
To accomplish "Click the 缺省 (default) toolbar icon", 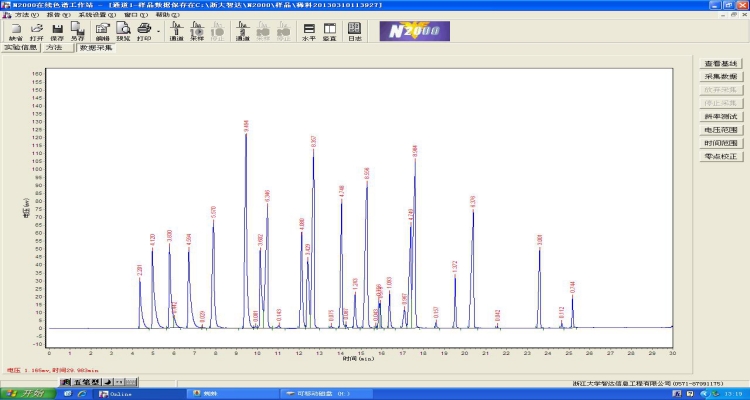I will tap(16, 31).
